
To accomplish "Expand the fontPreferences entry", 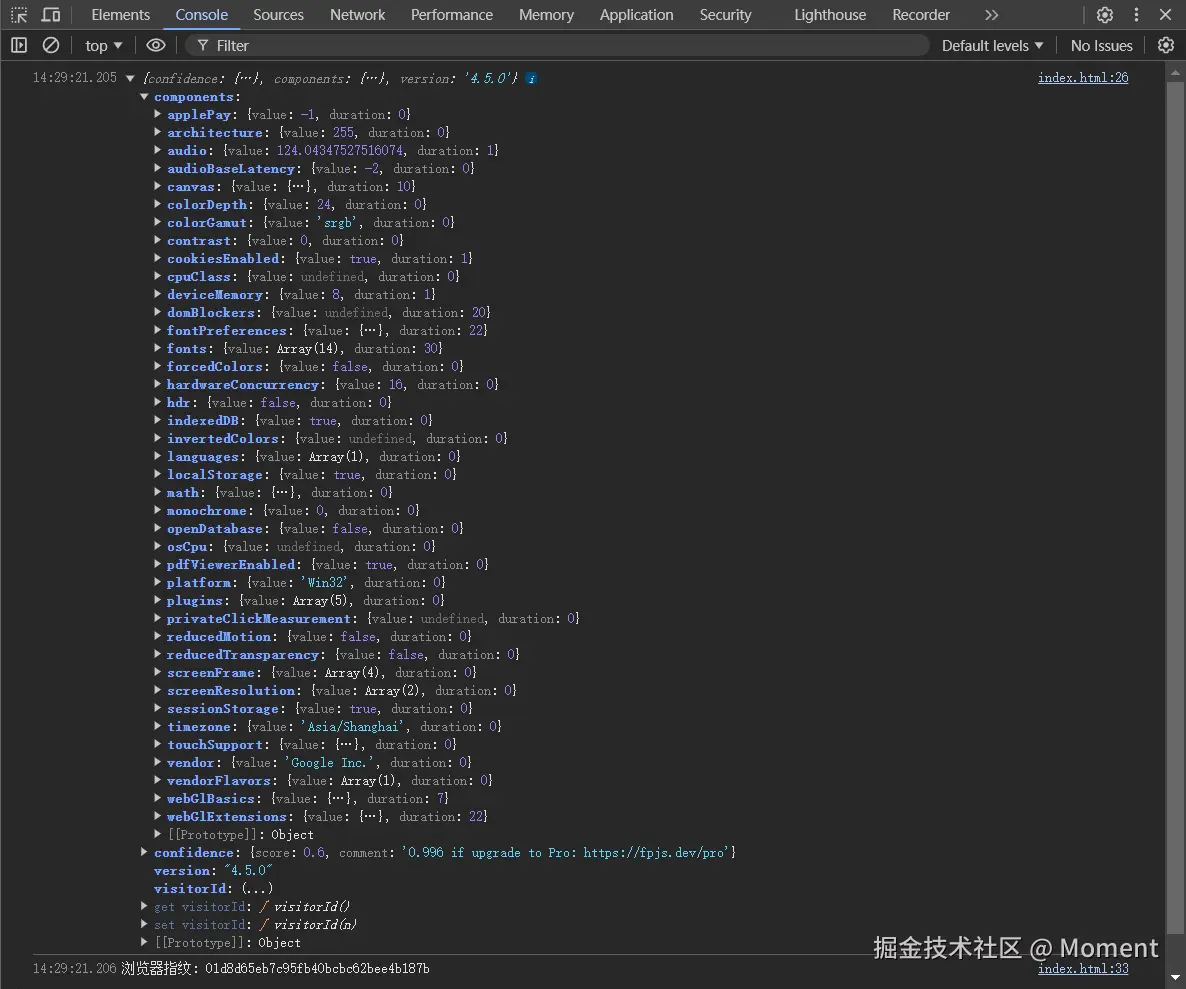I will 157,330.
